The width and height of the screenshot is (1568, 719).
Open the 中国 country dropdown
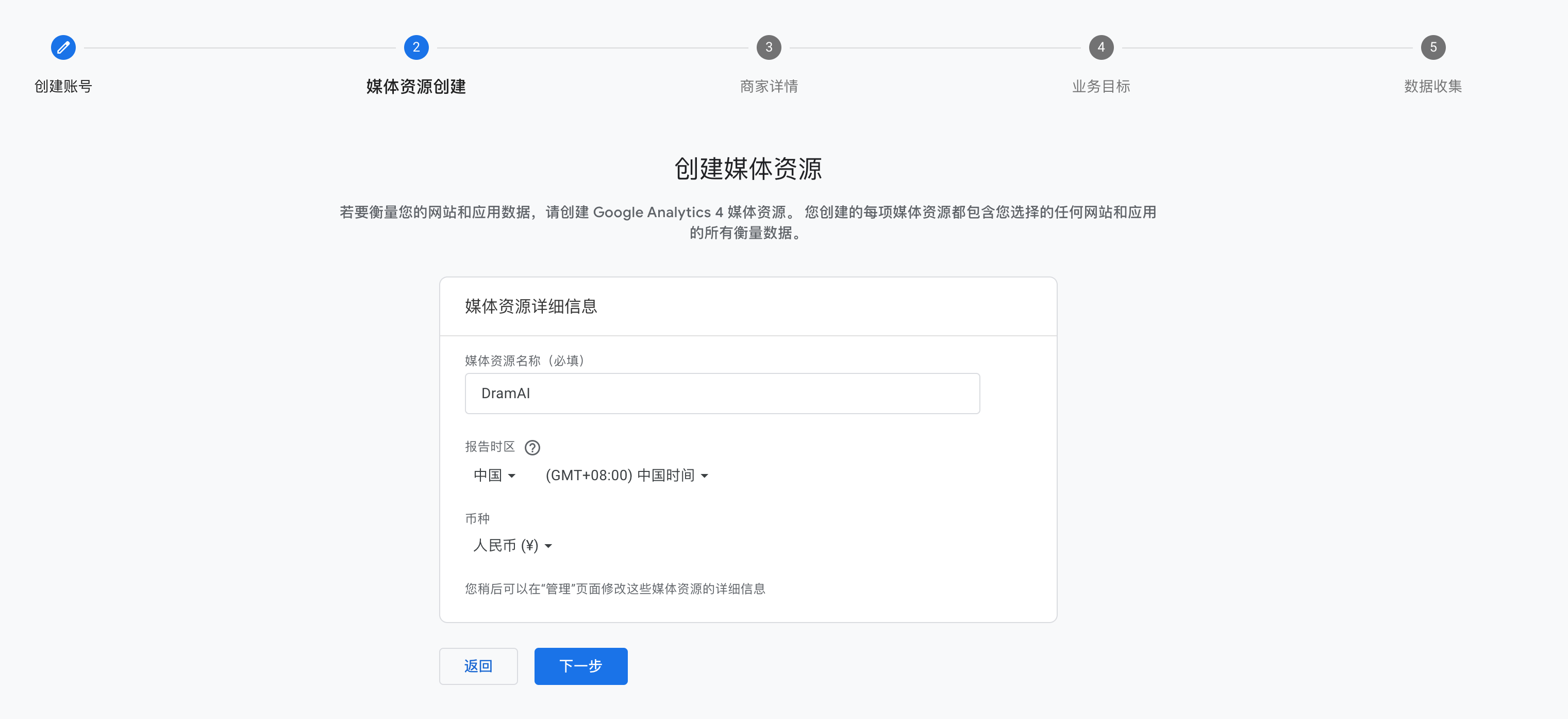pos(494,475)
